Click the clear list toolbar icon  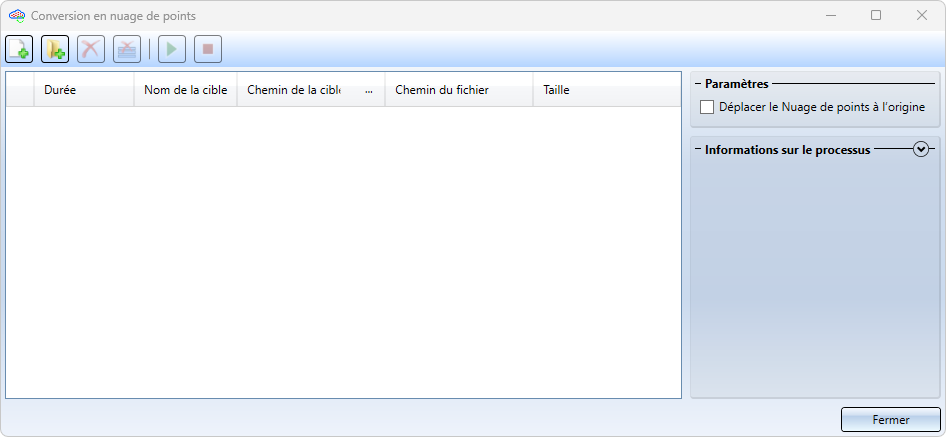[126, 49]
